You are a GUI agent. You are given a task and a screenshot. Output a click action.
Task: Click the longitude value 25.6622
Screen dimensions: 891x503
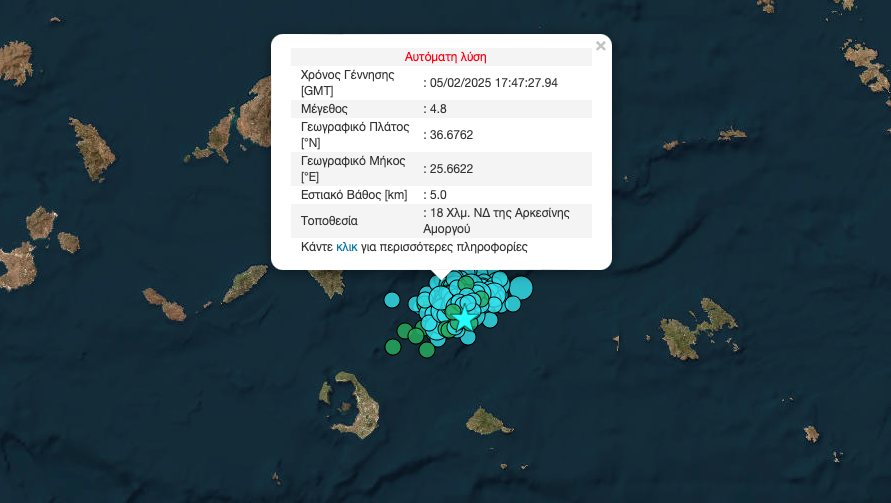pyautogui.click(x=450, y=169)
